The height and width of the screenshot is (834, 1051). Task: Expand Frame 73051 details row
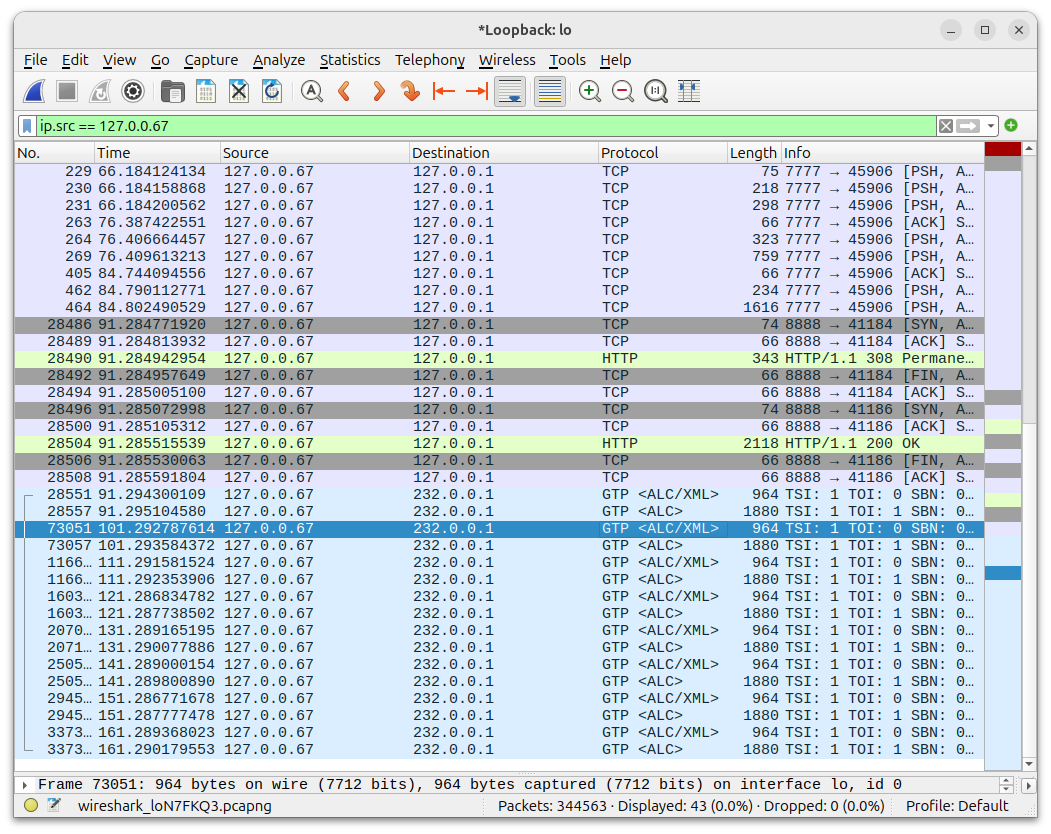coord(24,784)
